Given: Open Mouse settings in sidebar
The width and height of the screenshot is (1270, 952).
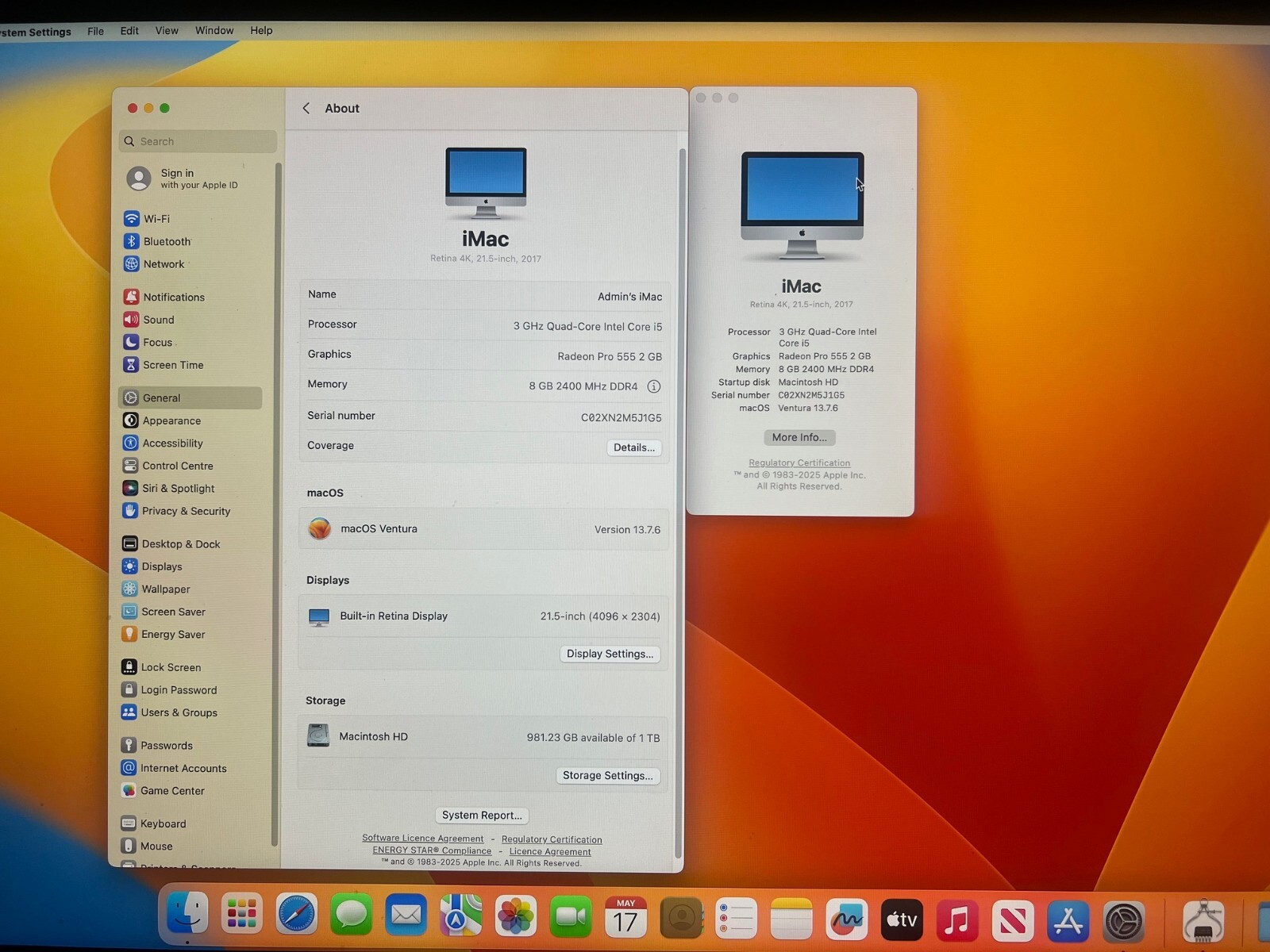Looking at the screenshot, I should (x=147, y=846).
